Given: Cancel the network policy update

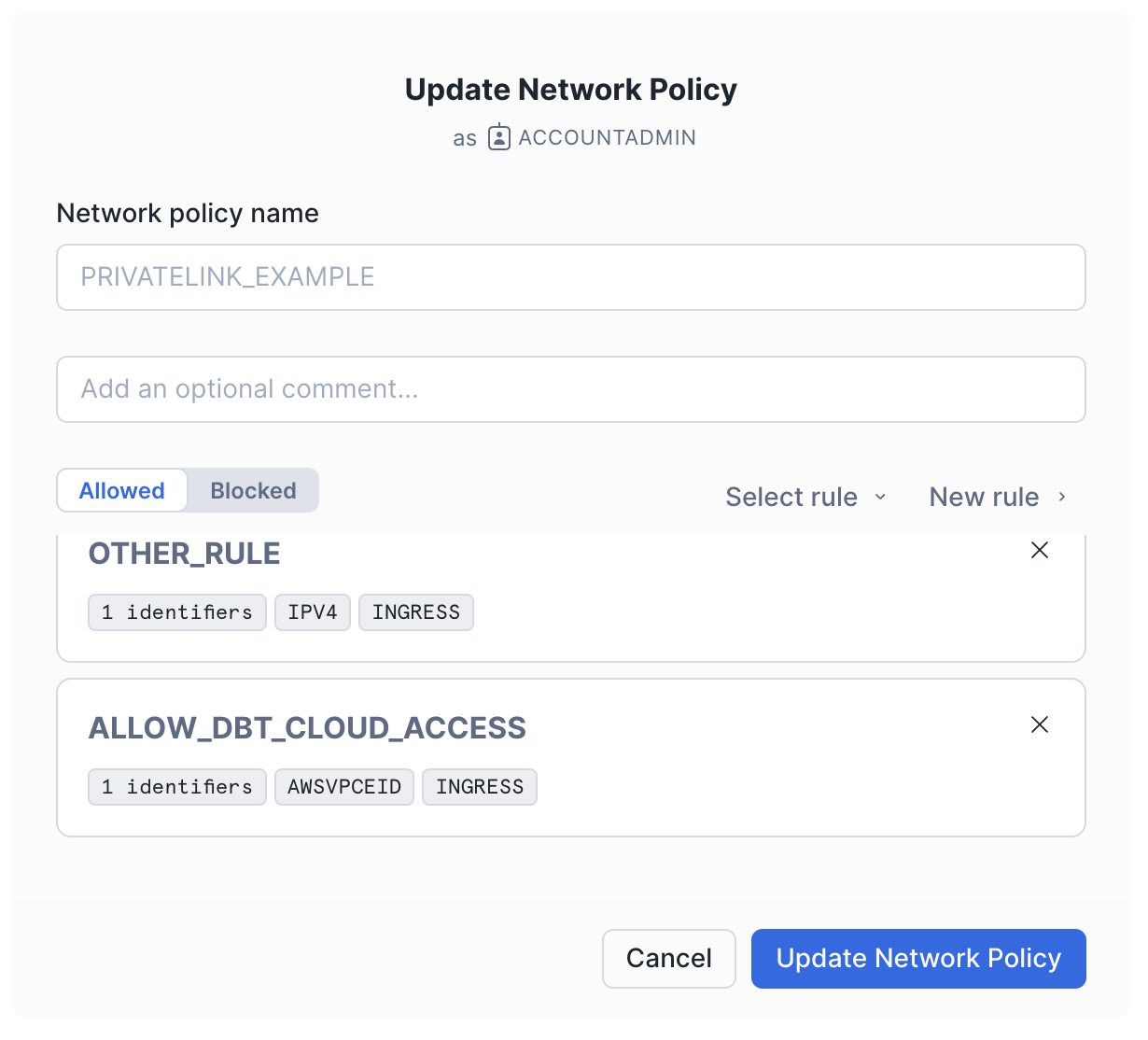Looking at the screenshot, I should pos(668,958).
